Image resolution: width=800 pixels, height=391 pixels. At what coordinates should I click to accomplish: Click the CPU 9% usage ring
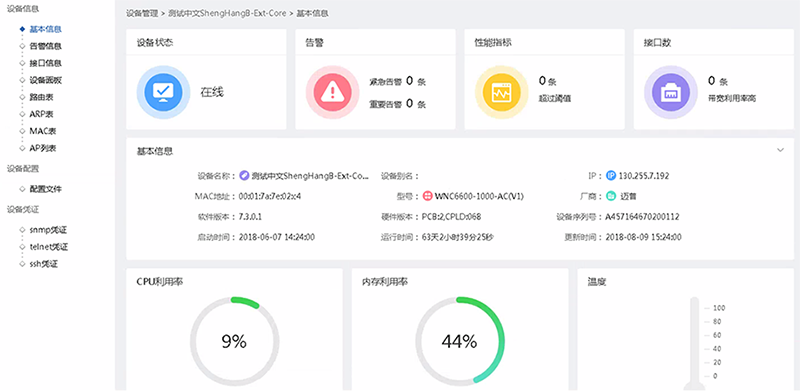pos(234,341)
